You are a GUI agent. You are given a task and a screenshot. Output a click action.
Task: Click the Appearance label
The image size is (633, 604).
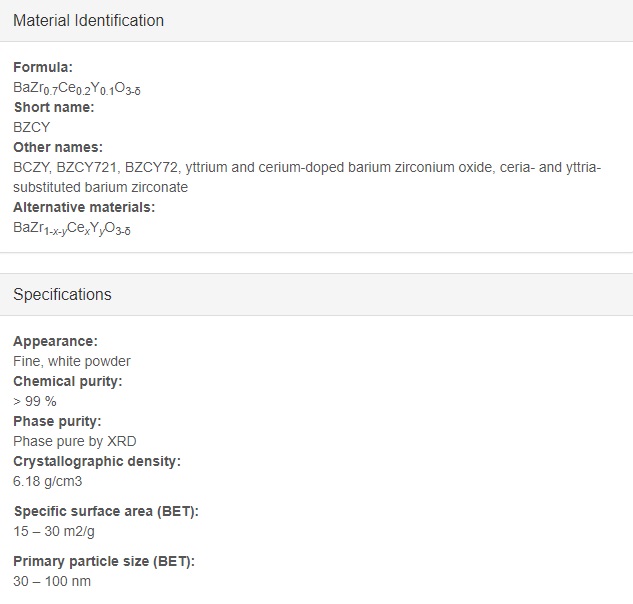coord(55,341)
